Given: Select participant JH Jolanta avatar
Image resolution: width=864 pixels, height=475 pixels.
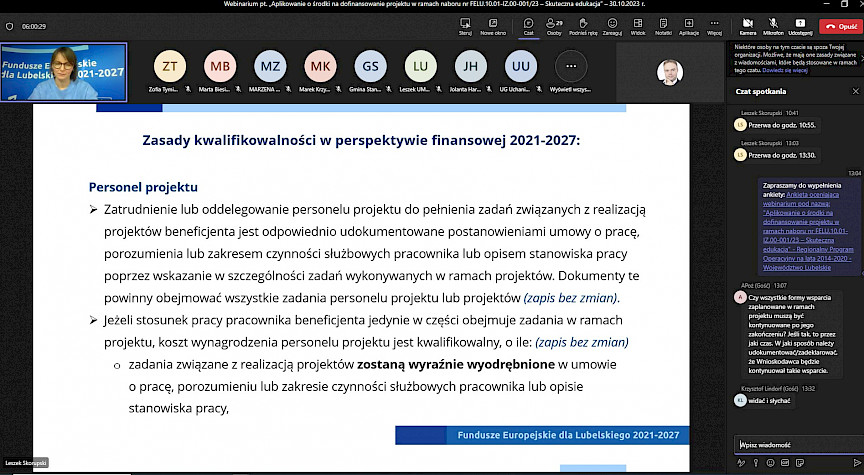Looking at the screenshot, I should 471,67.
